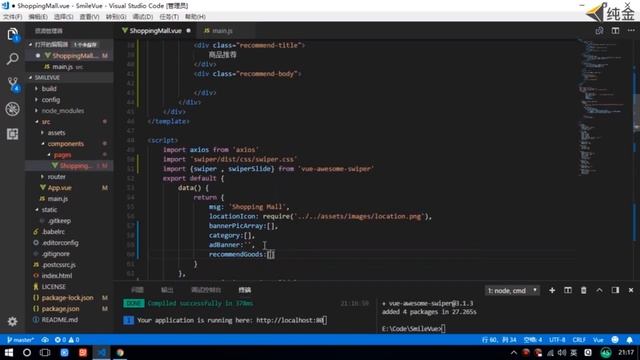Add a new terminal with plus icon

click(x=552, y=290)
